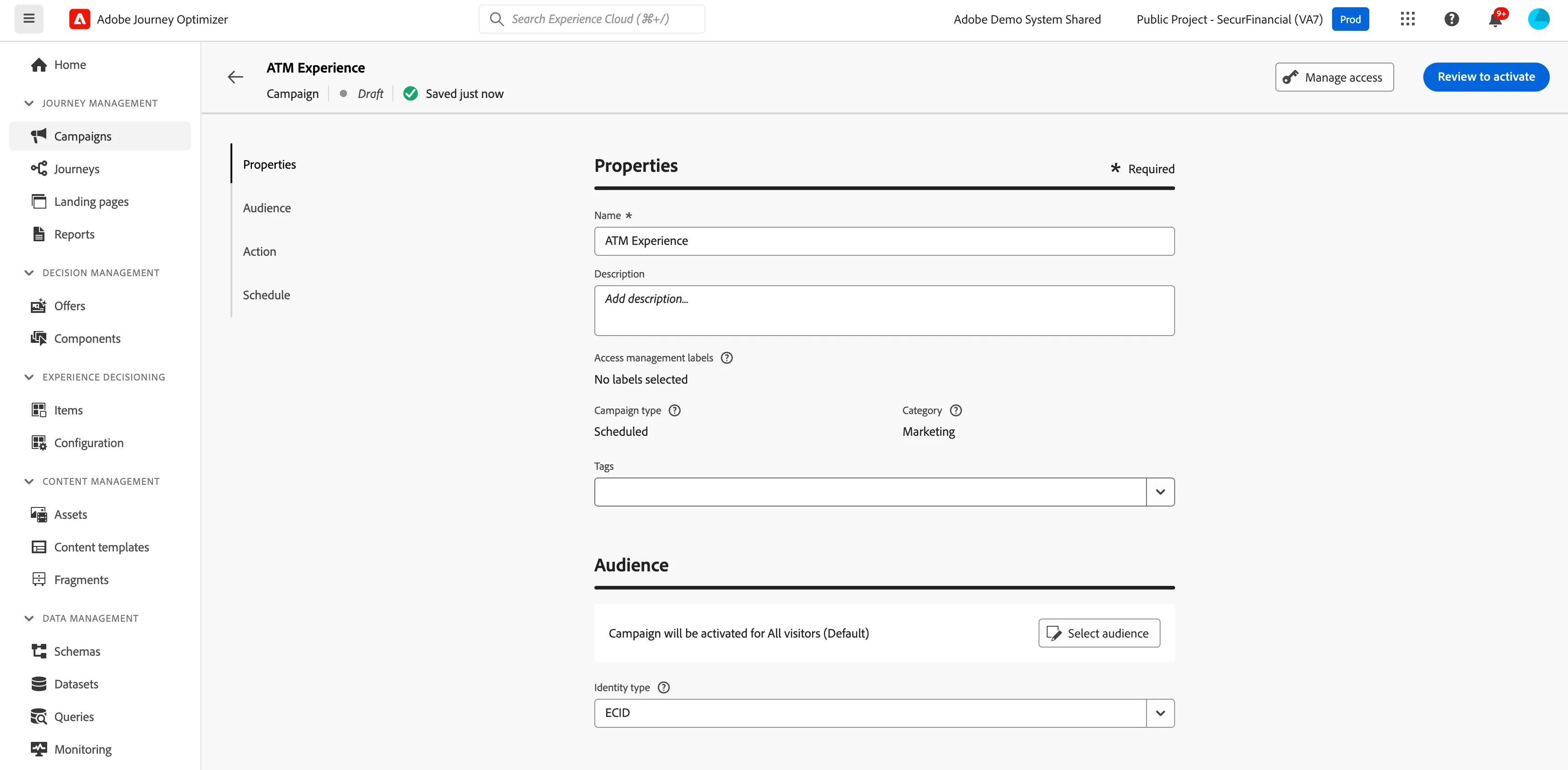Jump to the Schedule section tab

(x=266, y=295)
